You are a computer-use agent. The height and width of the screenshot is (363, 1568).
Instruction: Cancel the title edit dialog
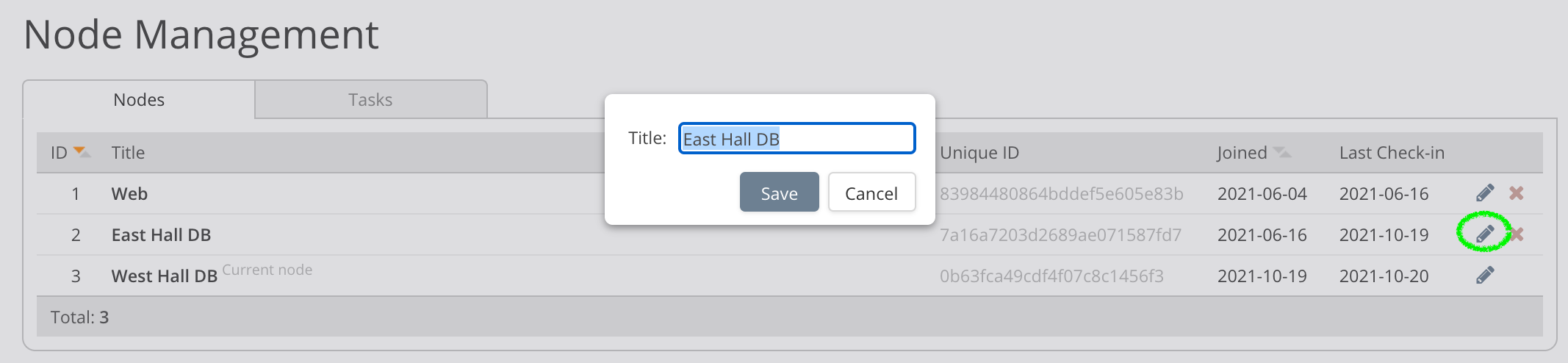click(871, 193)
